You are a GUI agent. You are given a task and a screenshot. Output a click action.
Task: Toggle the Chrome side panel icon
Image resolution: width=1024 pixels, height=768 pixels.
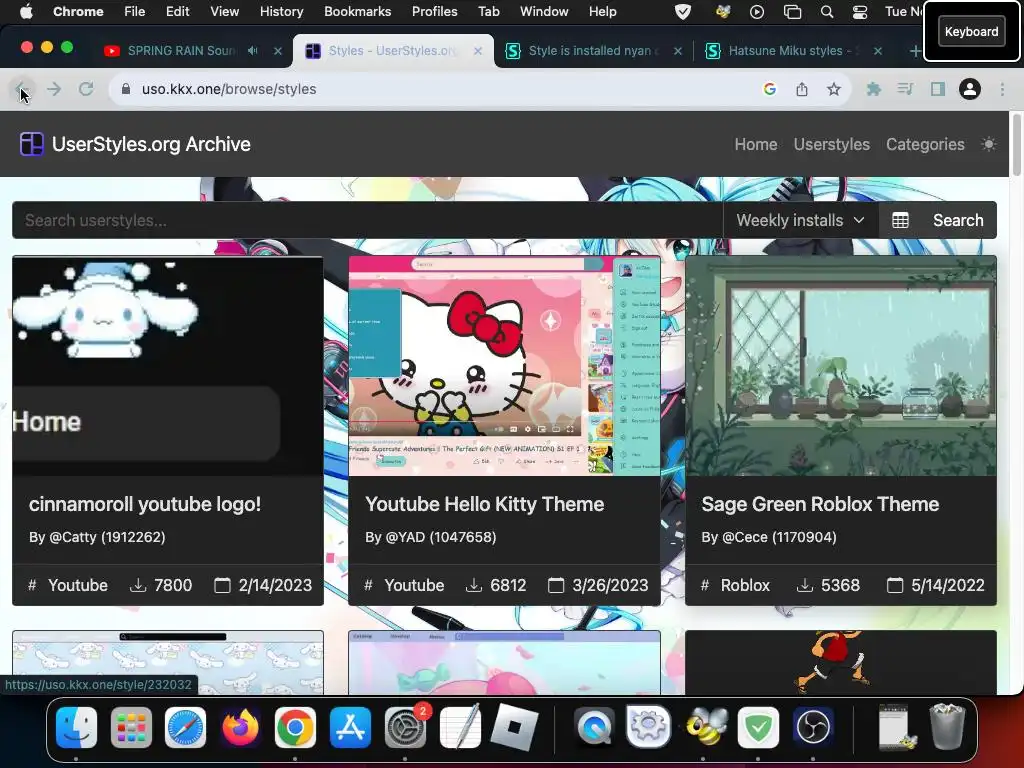[938, 89]
